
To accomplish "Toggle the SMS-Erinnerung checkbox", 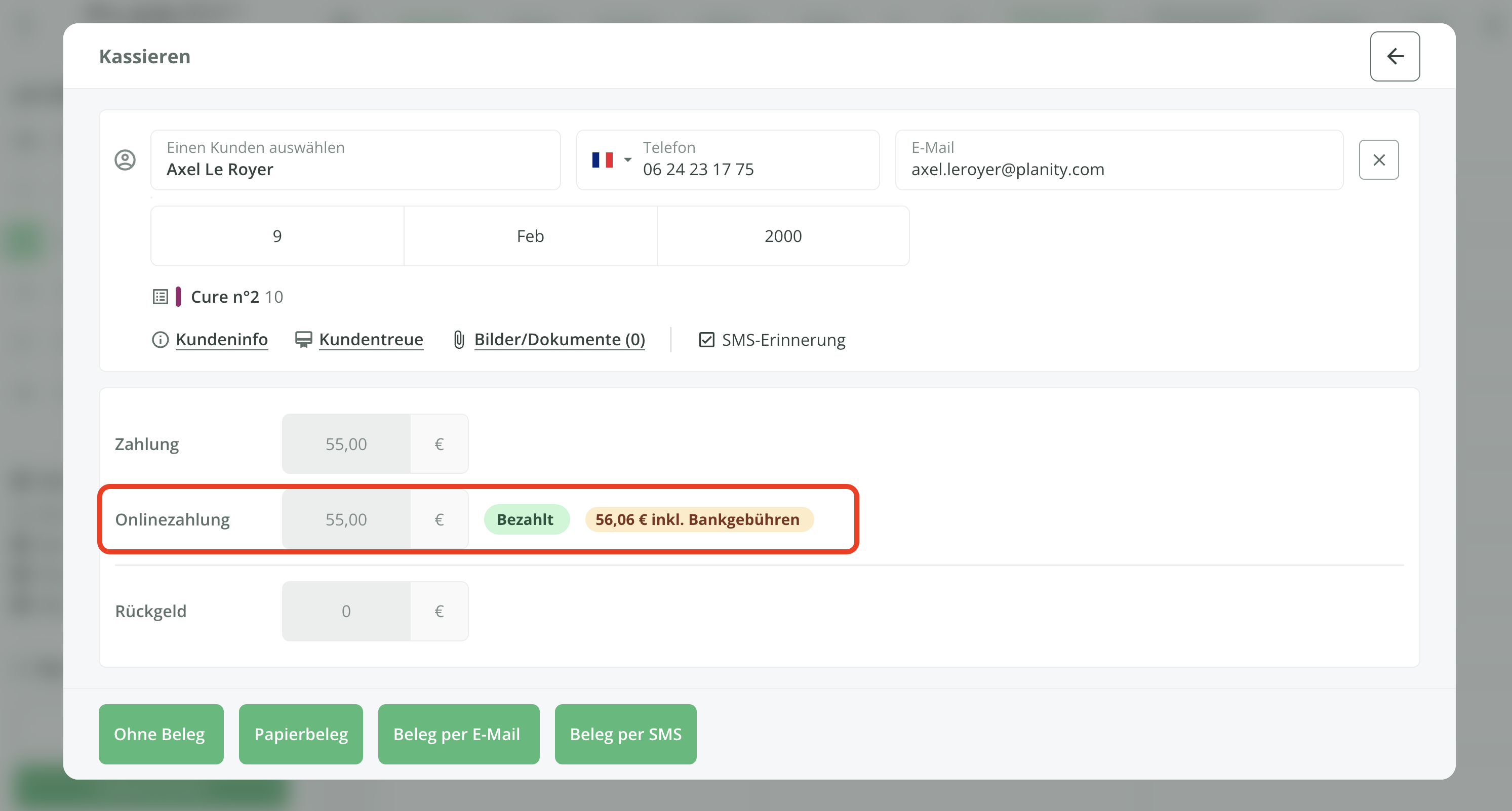I will point(707,340).
